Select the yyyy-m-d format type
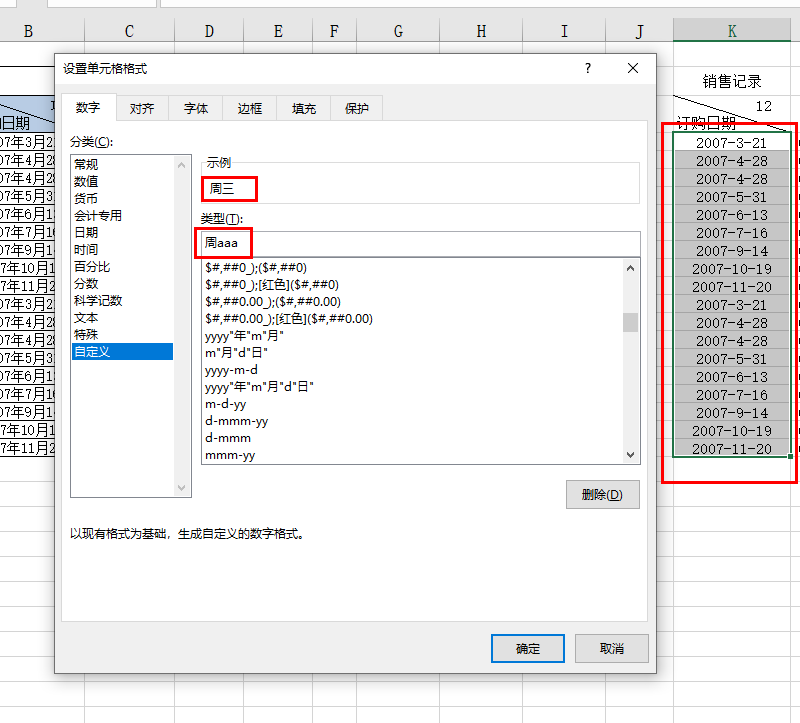This screenshot has width=800, height=723. (231, 370)
